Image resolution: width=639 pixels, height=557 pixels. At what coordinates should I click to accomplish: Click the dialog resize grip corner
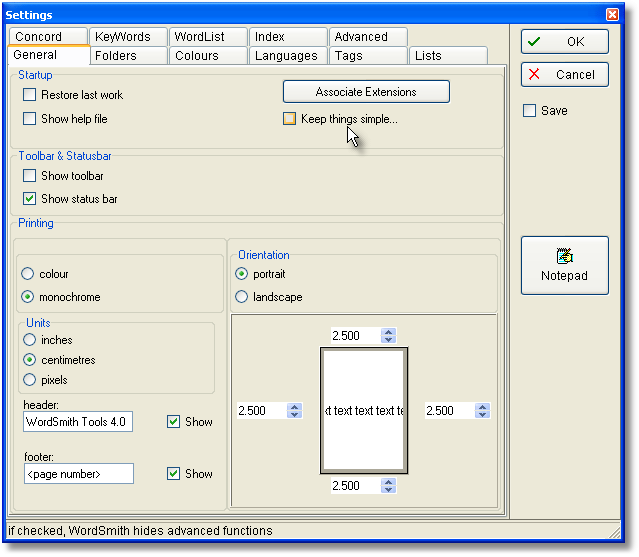pos(615,532)
